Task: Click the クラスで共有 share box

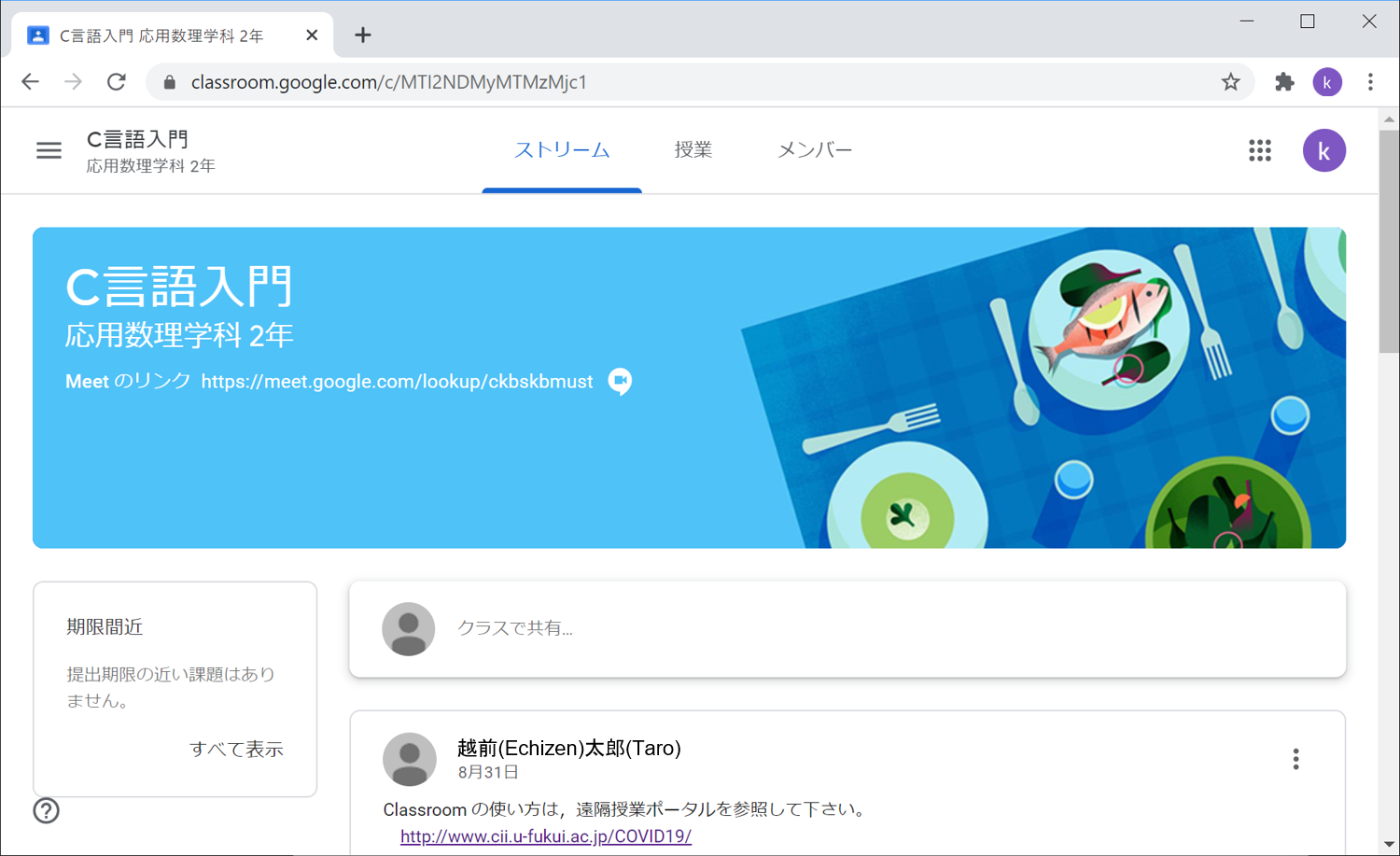Action: tap(847, 629)
